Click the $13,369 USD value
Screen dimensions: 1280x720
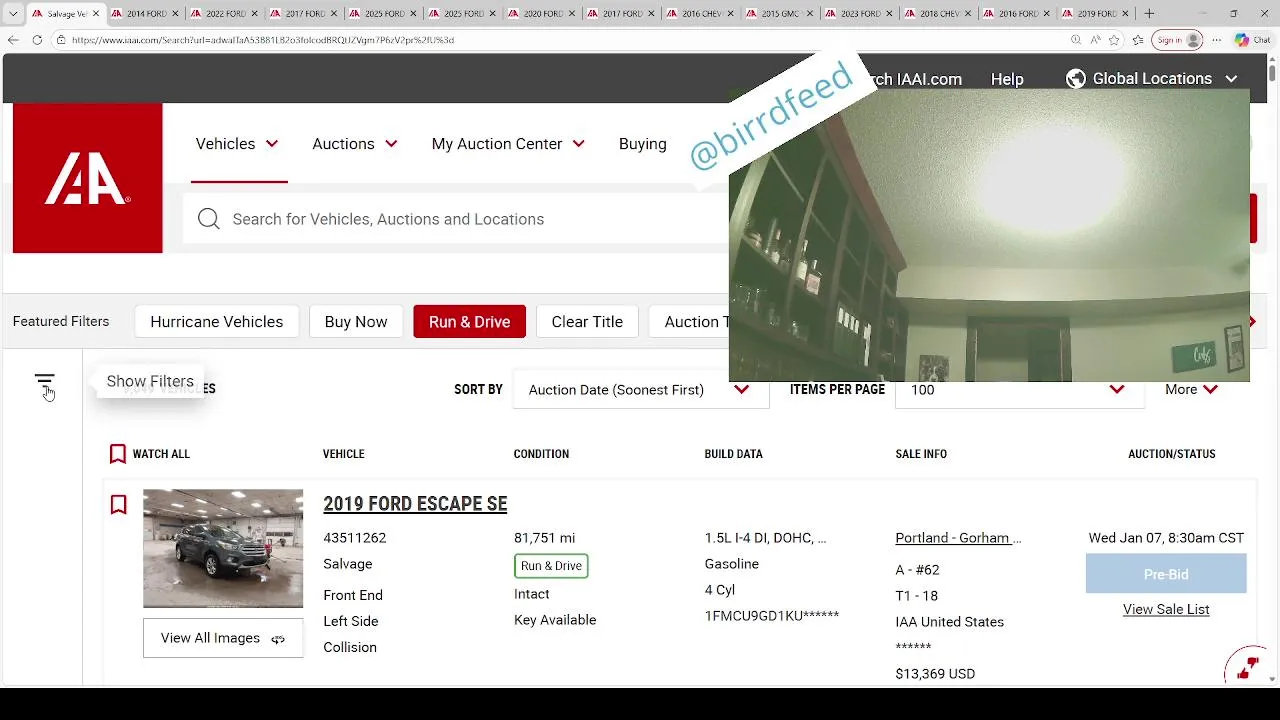(935, 674)
